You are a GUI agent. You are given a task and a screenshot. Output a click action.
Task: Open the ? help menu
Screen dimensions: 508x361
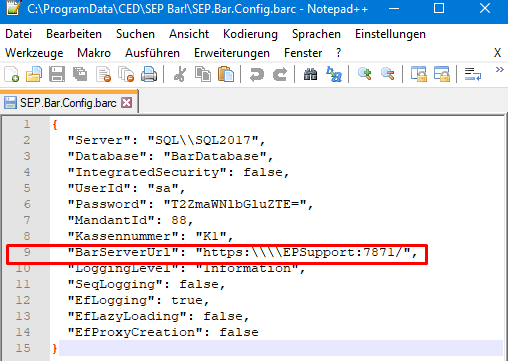pos(339,53)
